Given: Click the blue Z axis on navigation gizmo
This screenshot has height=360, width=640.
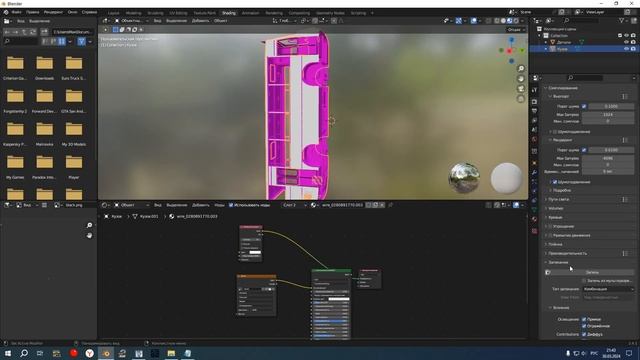Looking at the screenshot, I should coord(511,40).
